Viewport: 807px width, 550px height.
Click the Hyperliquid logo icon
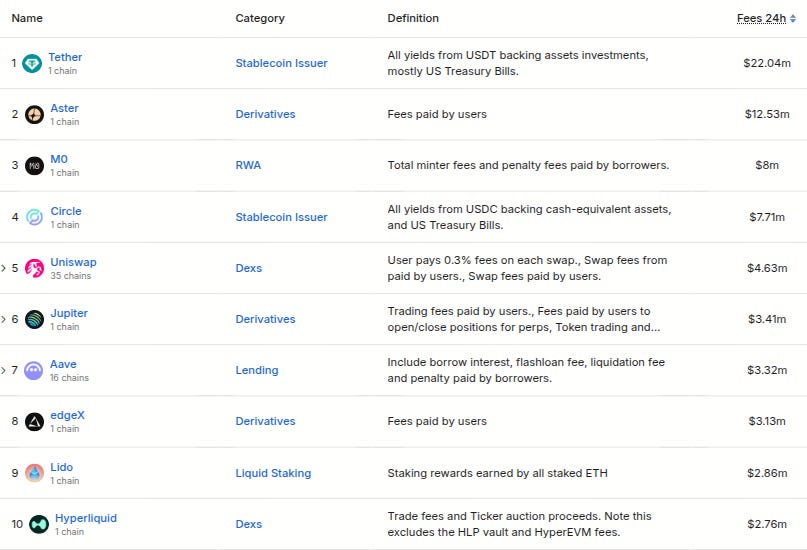coord(39,524)
